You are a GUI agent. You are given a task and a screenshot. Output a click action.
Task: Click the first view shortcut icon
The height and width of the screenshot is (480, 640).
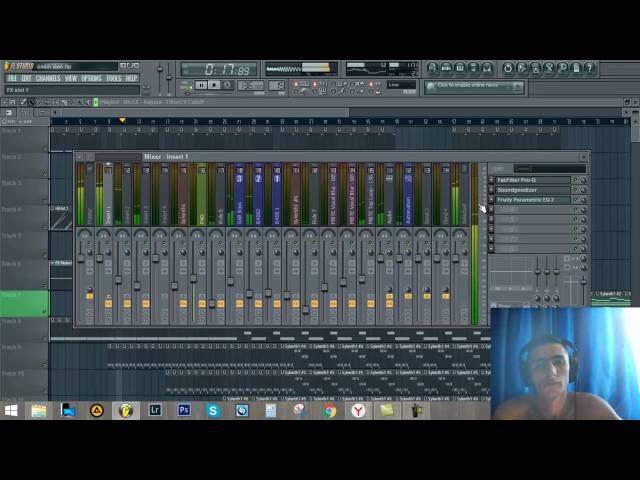tap(433, 68)
